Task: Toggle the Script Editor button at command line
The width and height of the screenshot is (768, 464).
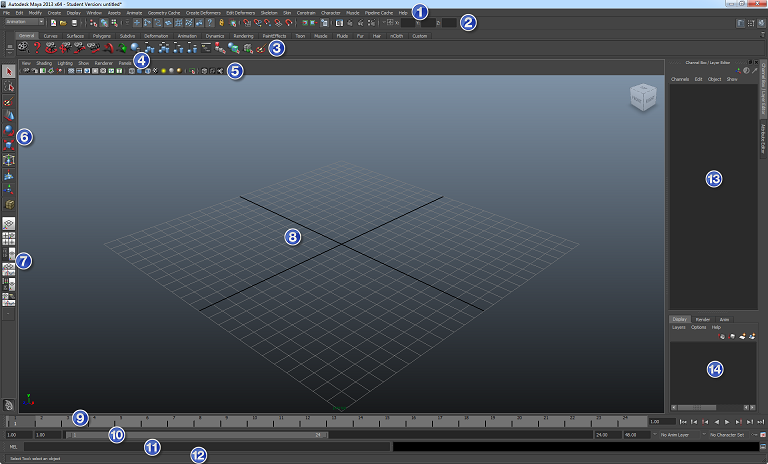Action: point(761,446)
